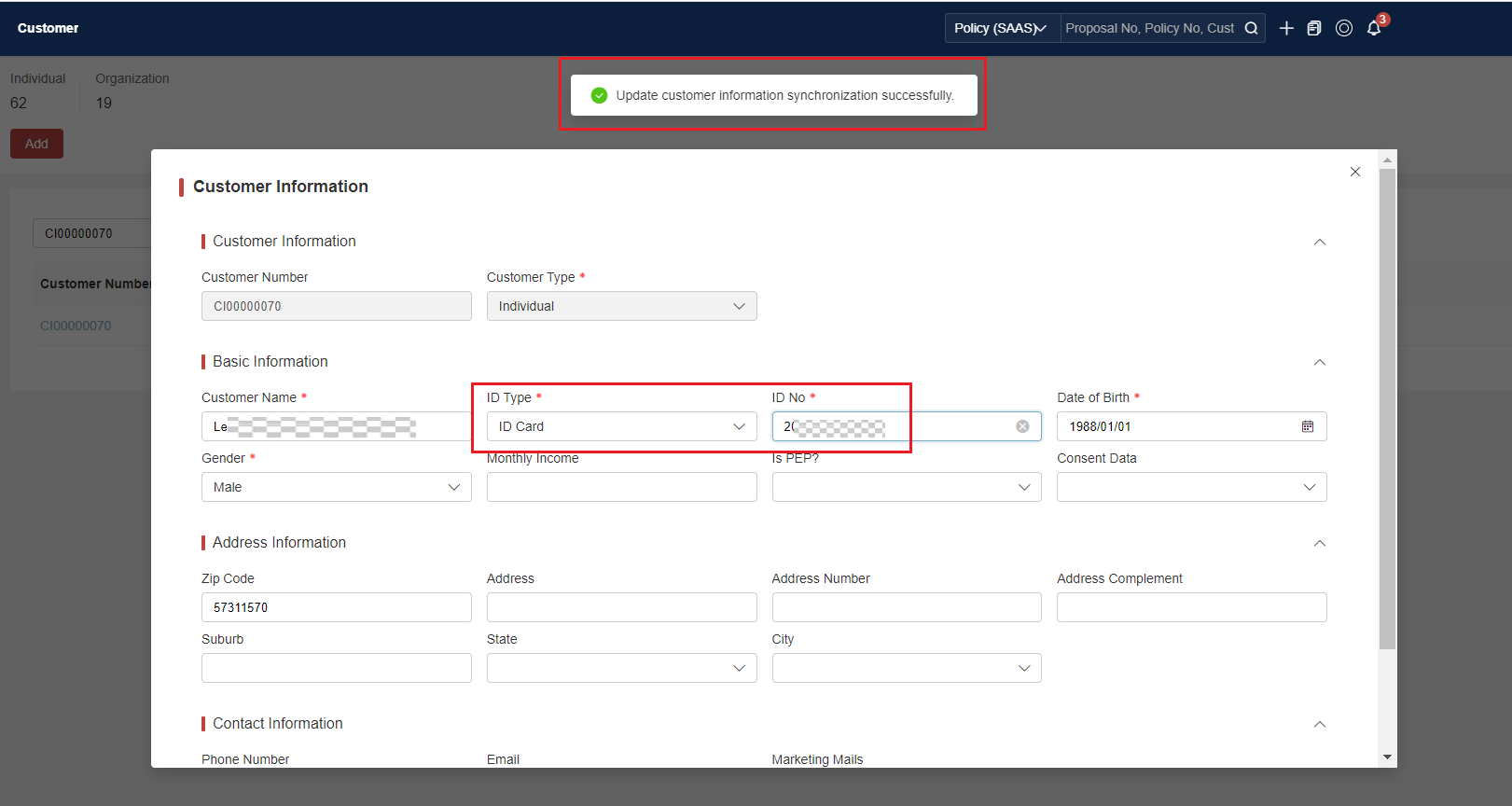Open the Gender dropdown showing Male

(x=337, y=487)
